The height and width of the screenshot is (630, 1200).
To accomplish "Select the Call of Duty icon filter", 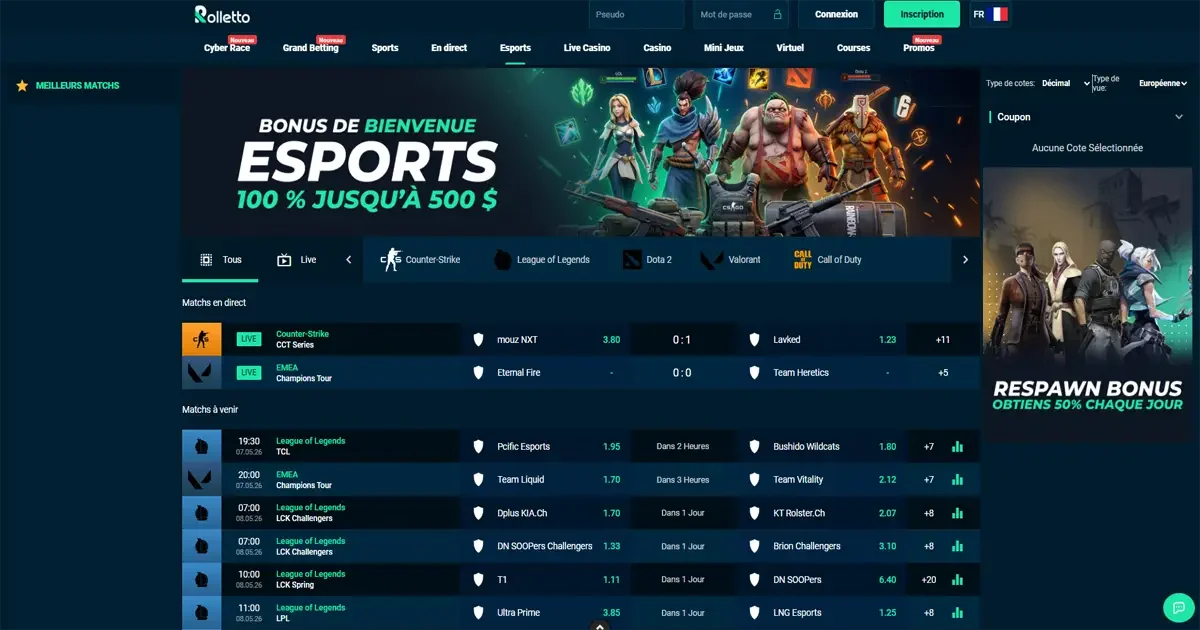I will click(x=802, y=260).
